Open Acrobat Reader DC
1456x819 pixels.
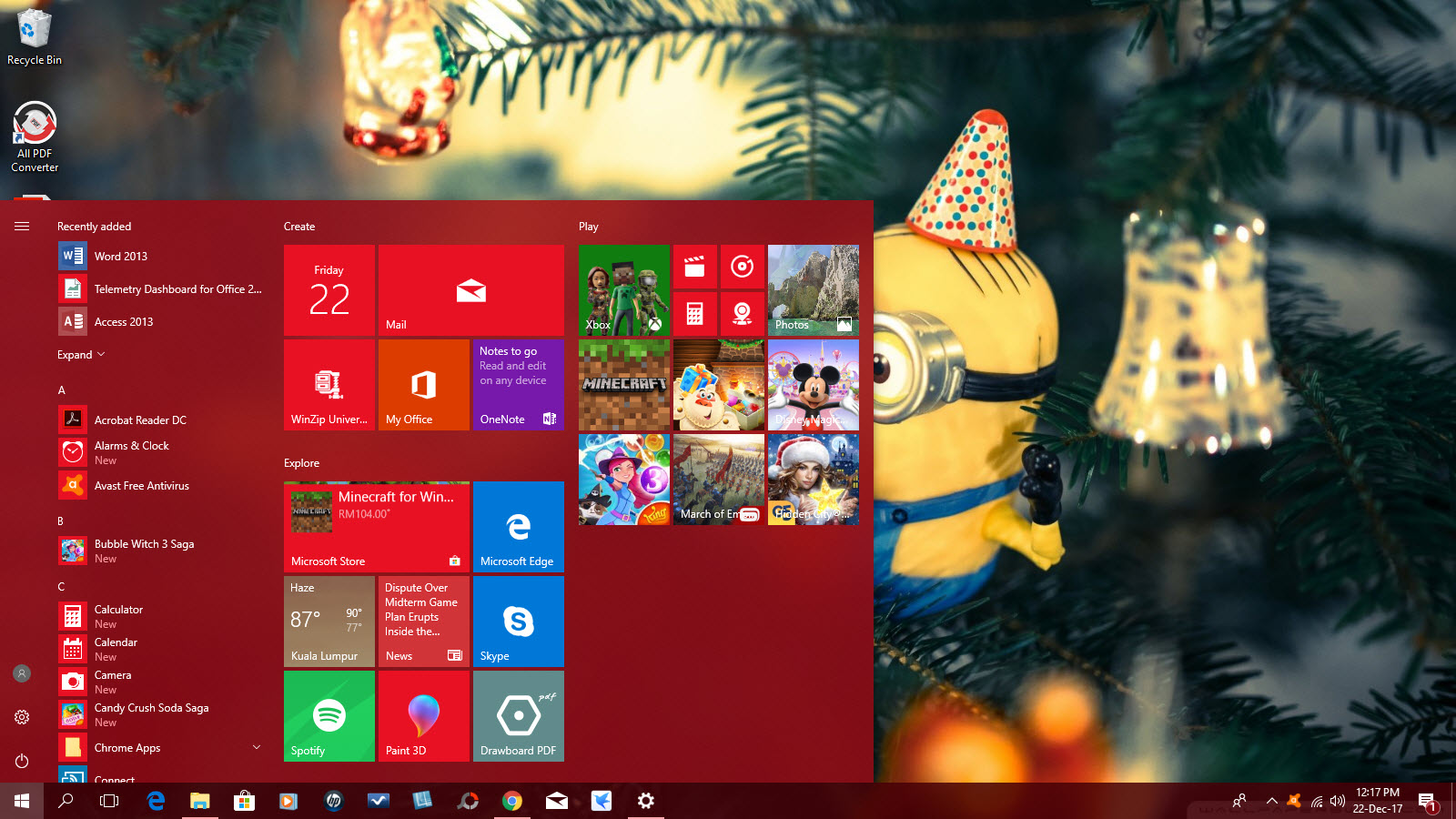tap(160, 420)
